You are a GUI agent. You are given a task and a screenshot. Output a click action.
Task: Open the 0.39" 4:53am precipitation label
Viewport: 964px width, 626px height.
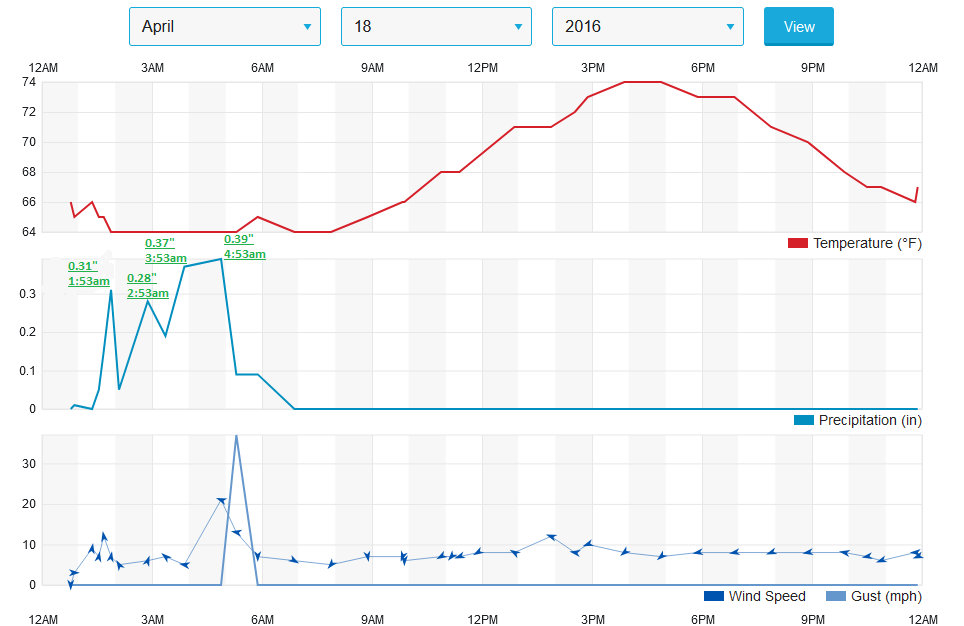[x=244, y=246]
